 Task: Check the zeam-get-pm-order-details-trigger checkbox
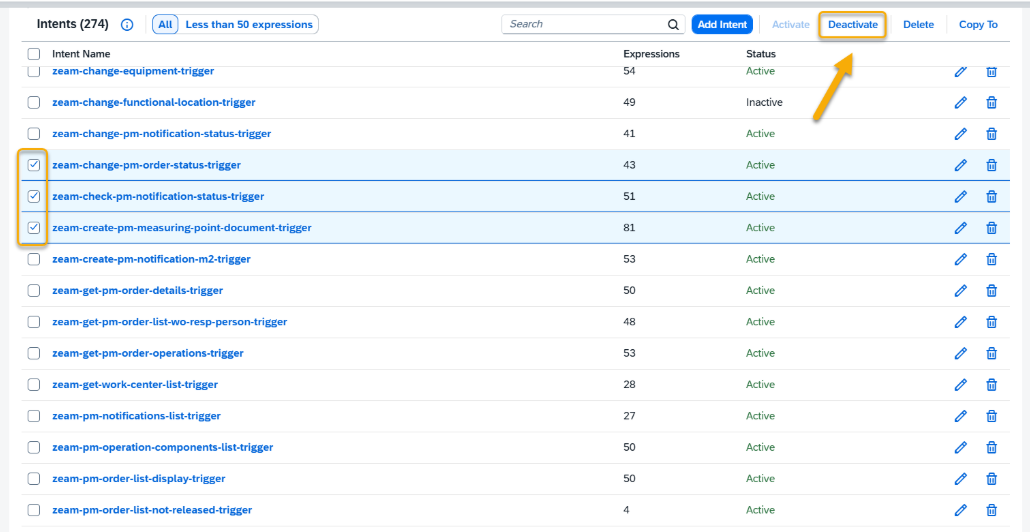(x=34, y=291)
